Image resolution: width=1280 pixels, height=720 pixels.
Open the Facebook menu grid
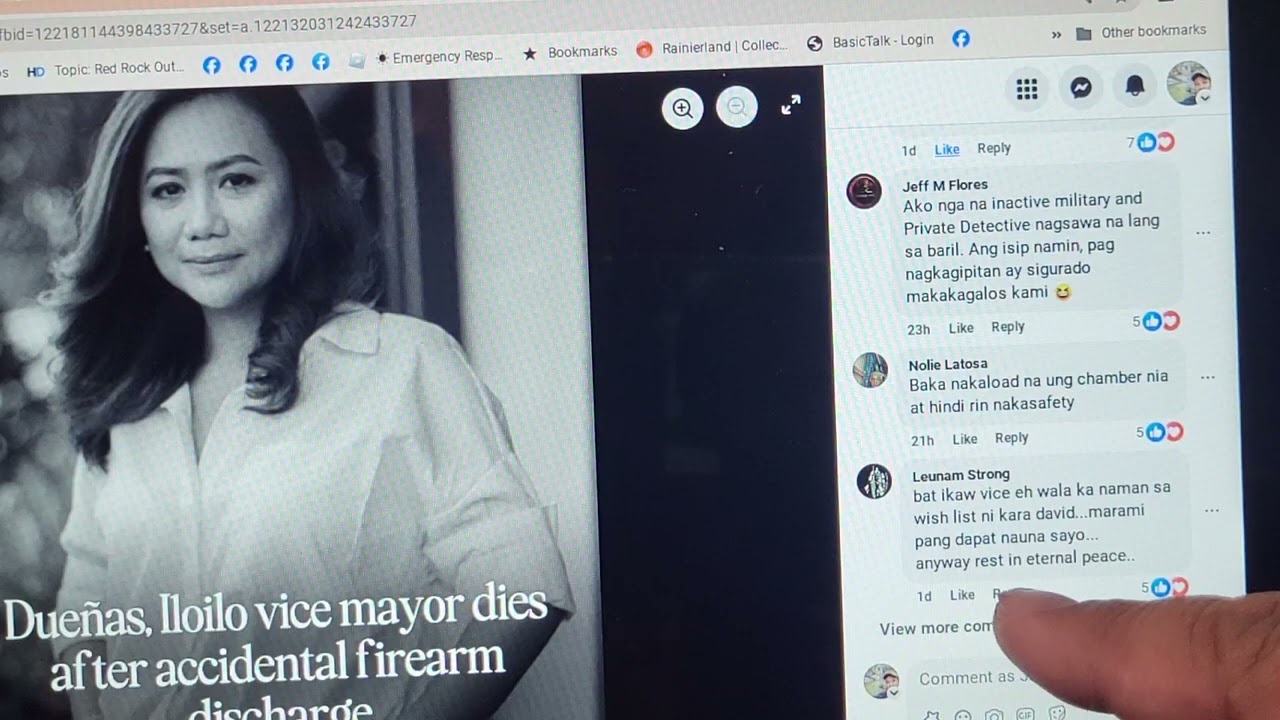pos(1027,89)
